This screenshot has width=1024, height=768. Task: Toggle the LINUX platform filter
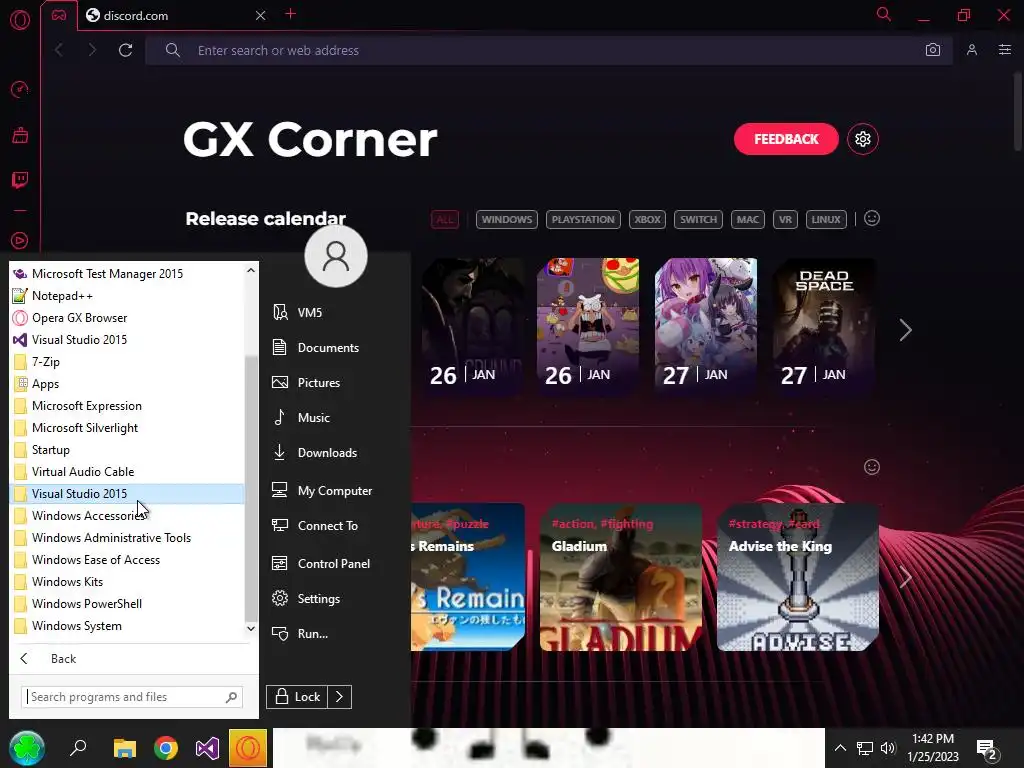coord(826,219)
